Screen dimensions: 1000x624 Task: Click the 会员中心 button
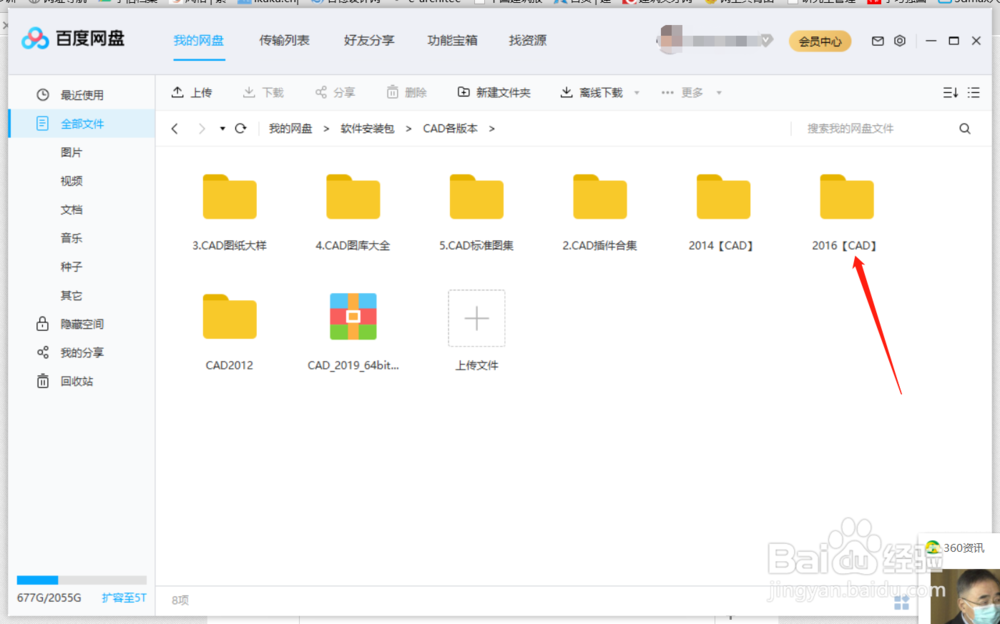pos(820,41)
